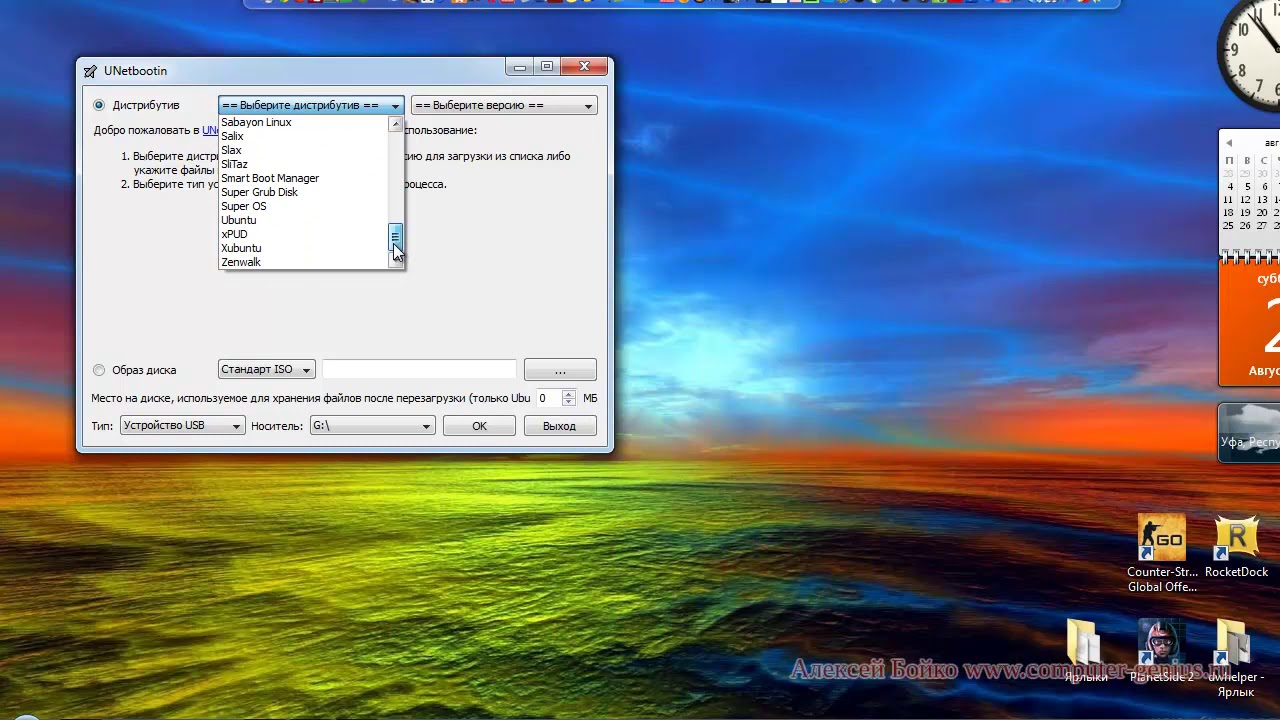Click the Выход button
Screen dimensions: 1280x720
click(559, 426)
